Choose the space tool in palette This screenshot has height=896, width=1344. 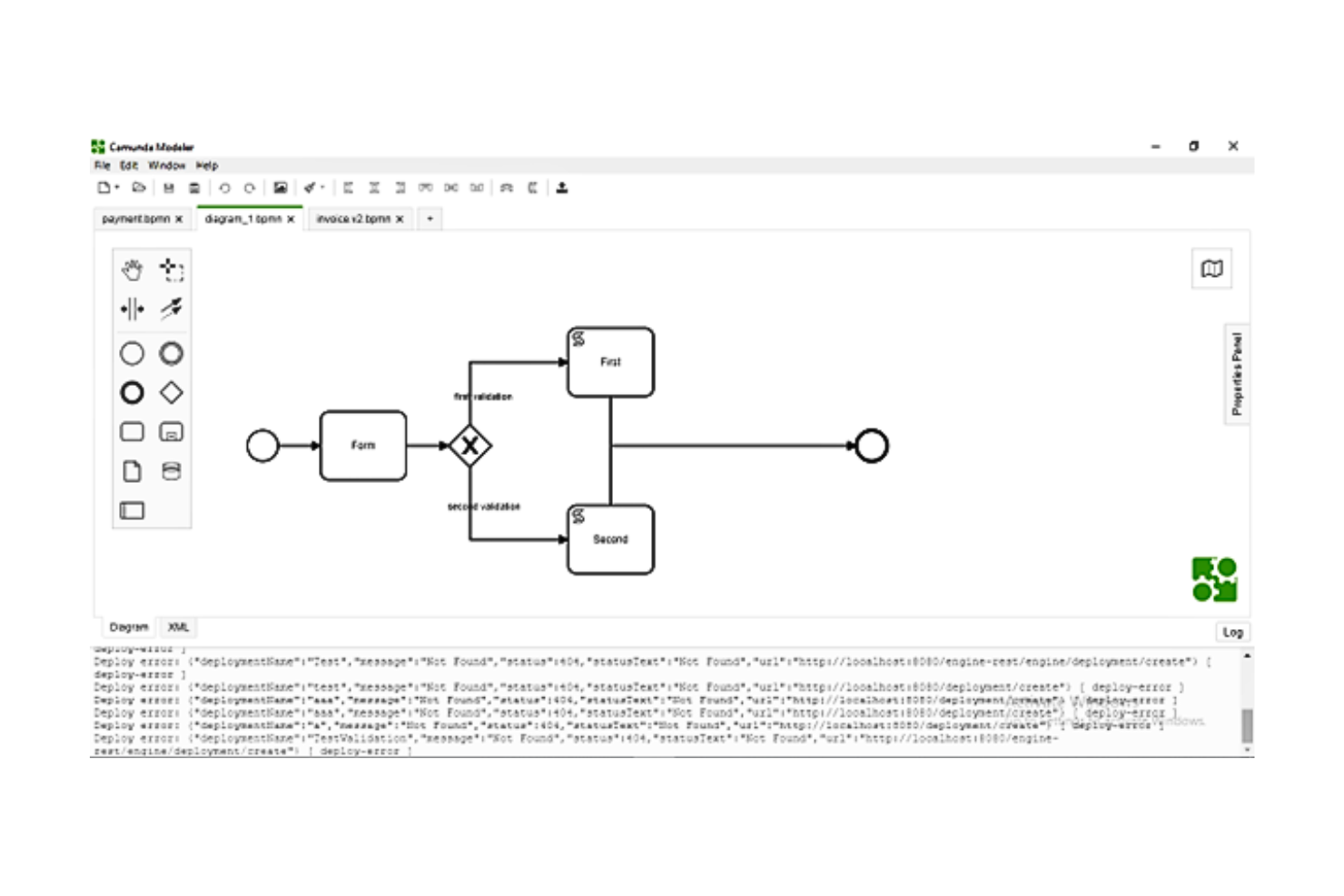[133, 309]
